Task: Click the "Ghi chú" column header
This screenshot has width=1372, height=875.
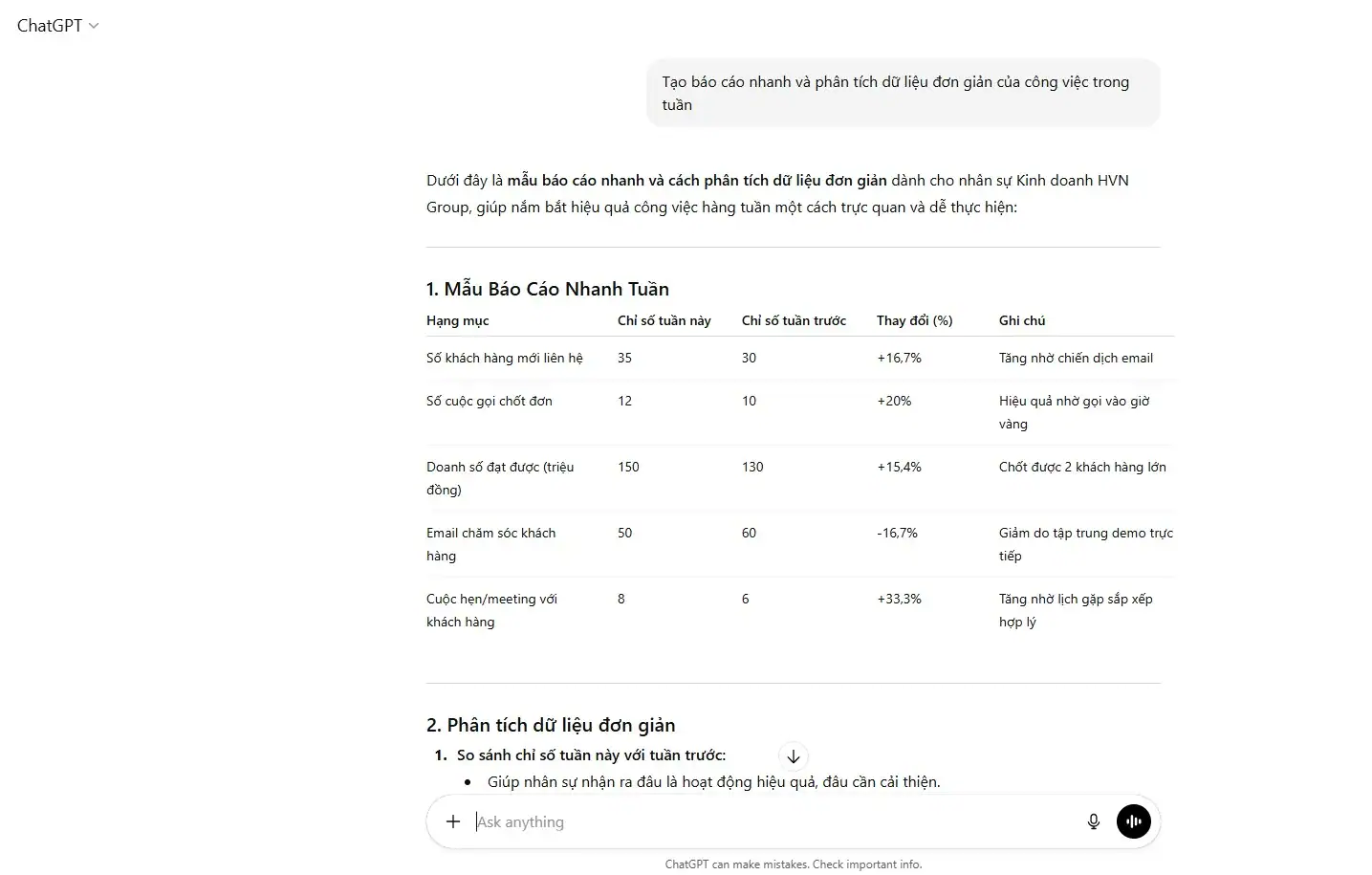Action: (x=1022, y=320)
